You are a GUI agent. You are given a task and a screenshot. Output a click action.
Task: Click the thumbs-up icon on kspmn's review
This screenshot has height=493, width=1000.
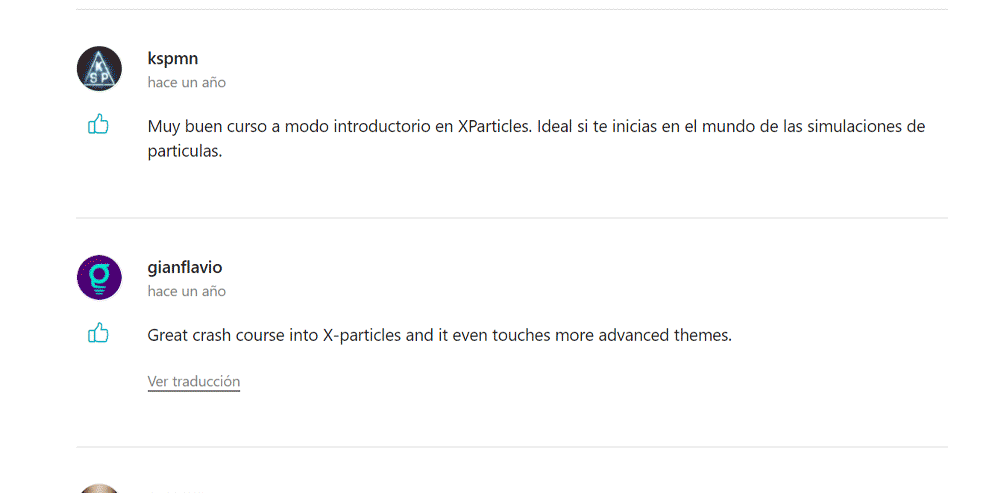click(98, 124)
